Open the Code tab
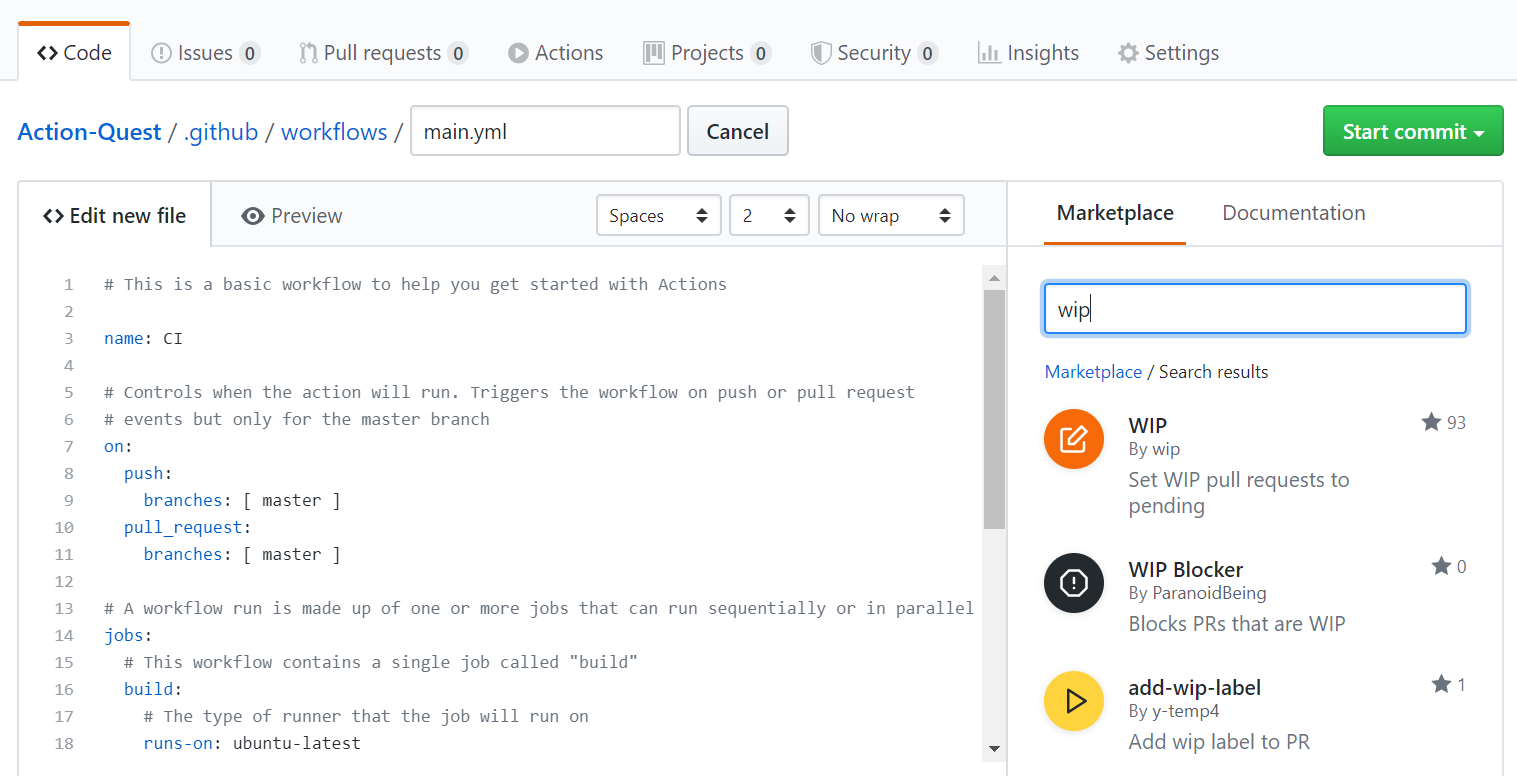This screenshot has height=776, width=1517. (74, 53)
